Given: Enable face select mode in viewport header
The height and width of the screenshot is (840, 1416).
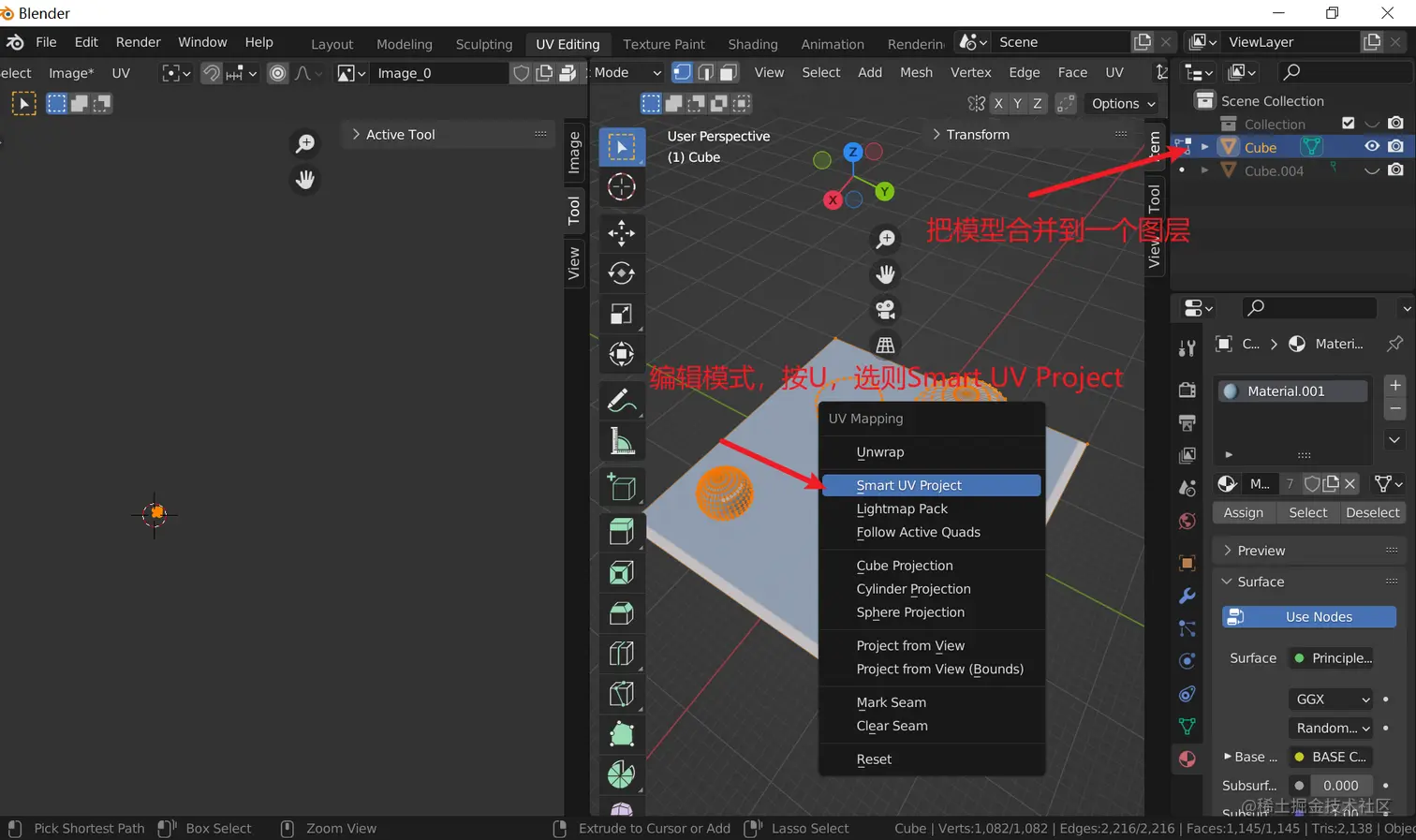Looking at the screenshot, I should point(728,72).
